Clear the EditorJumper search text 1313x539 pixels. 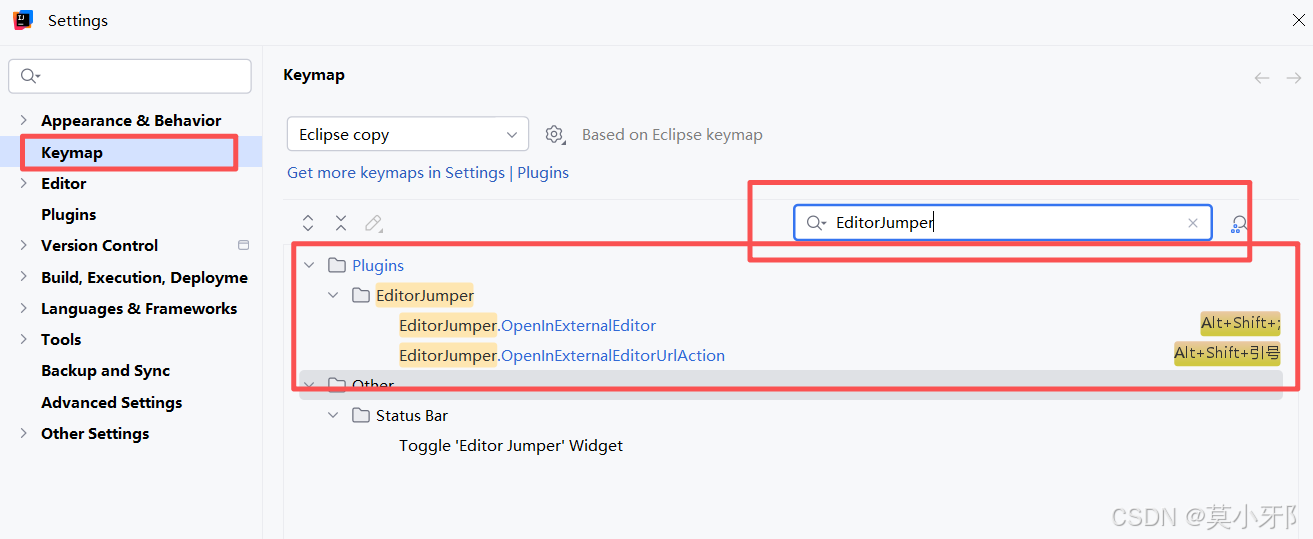[1192, 223]
